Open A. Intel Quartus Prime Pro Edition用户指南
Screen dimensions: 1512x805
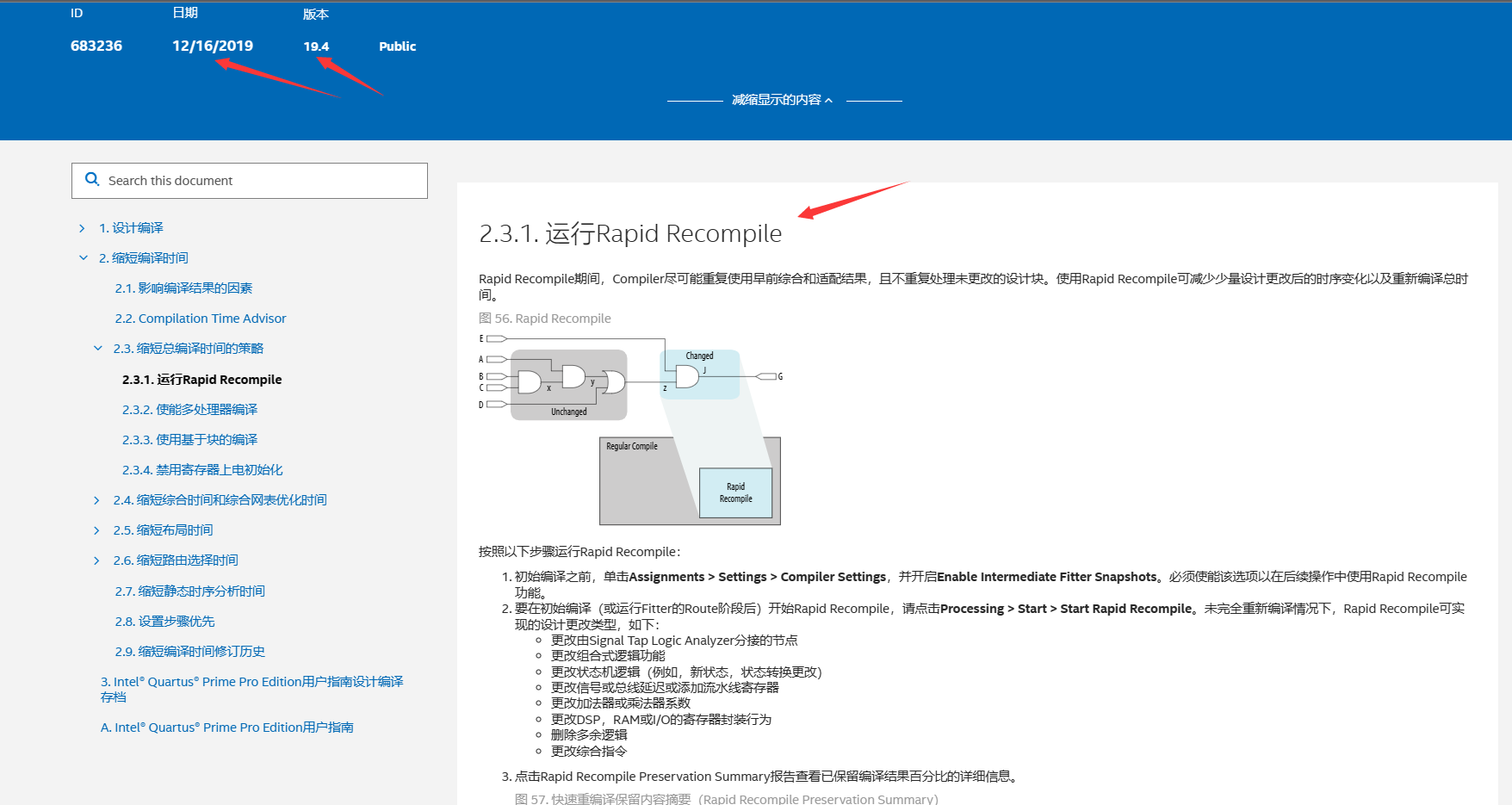tap(227, 728)
